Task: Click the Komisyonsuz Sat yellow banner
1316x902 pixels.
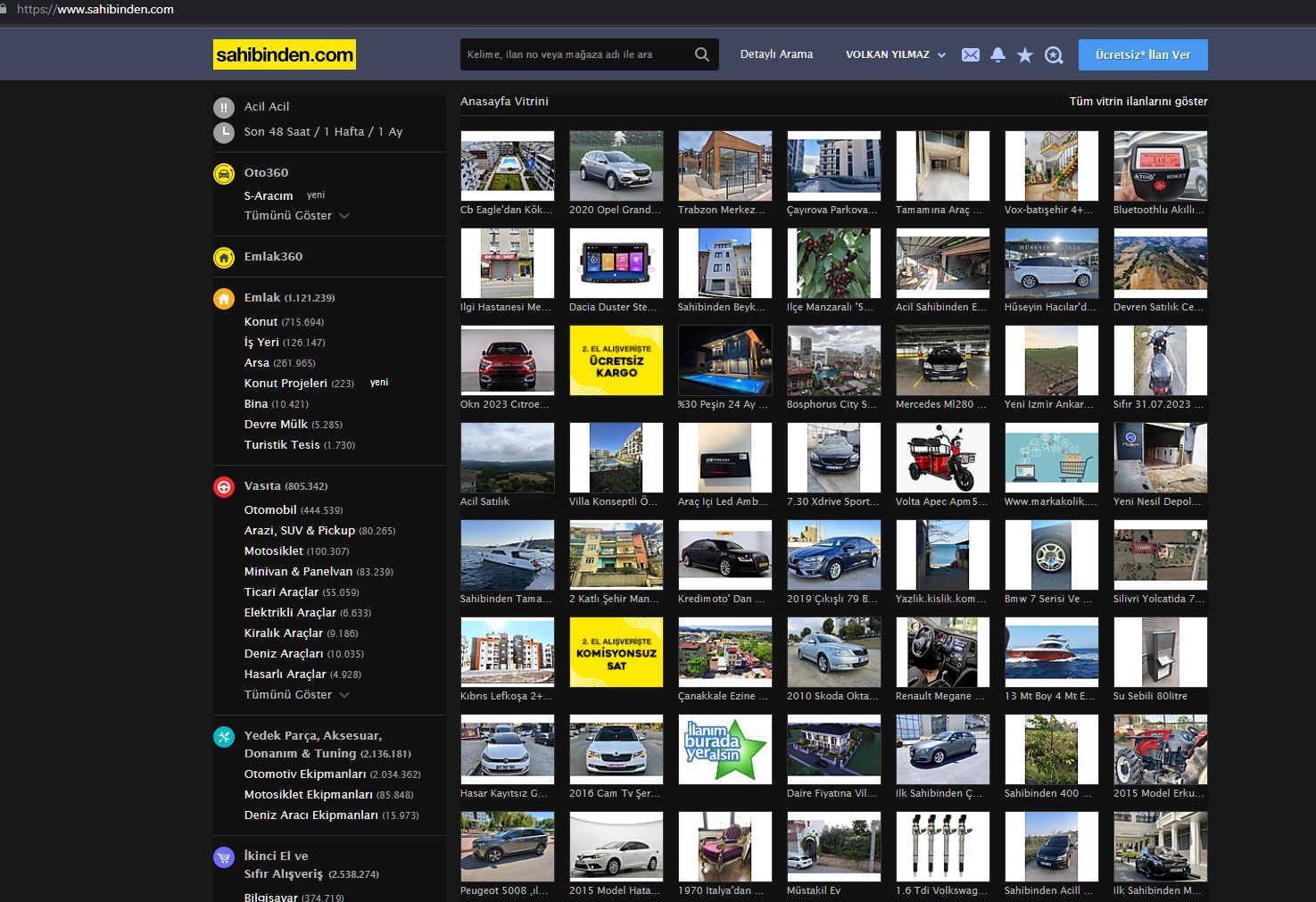Action: tap(617, 652)
